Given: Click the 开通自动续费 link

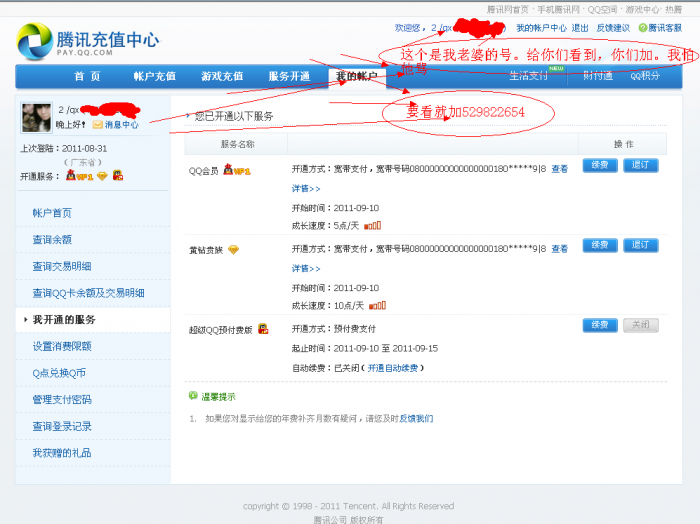Looking at the screenshot, I should click(393, 368).
